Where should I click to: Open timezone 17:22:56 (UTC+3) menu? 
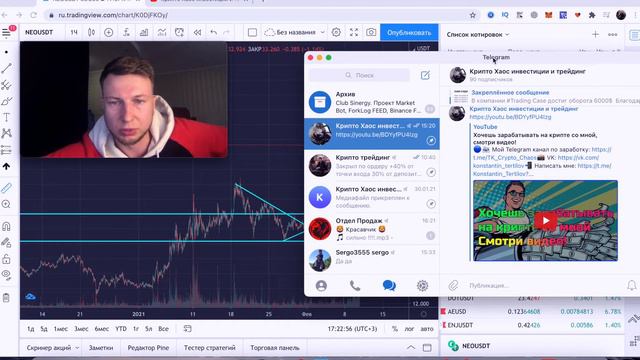[x=352, y=329]
